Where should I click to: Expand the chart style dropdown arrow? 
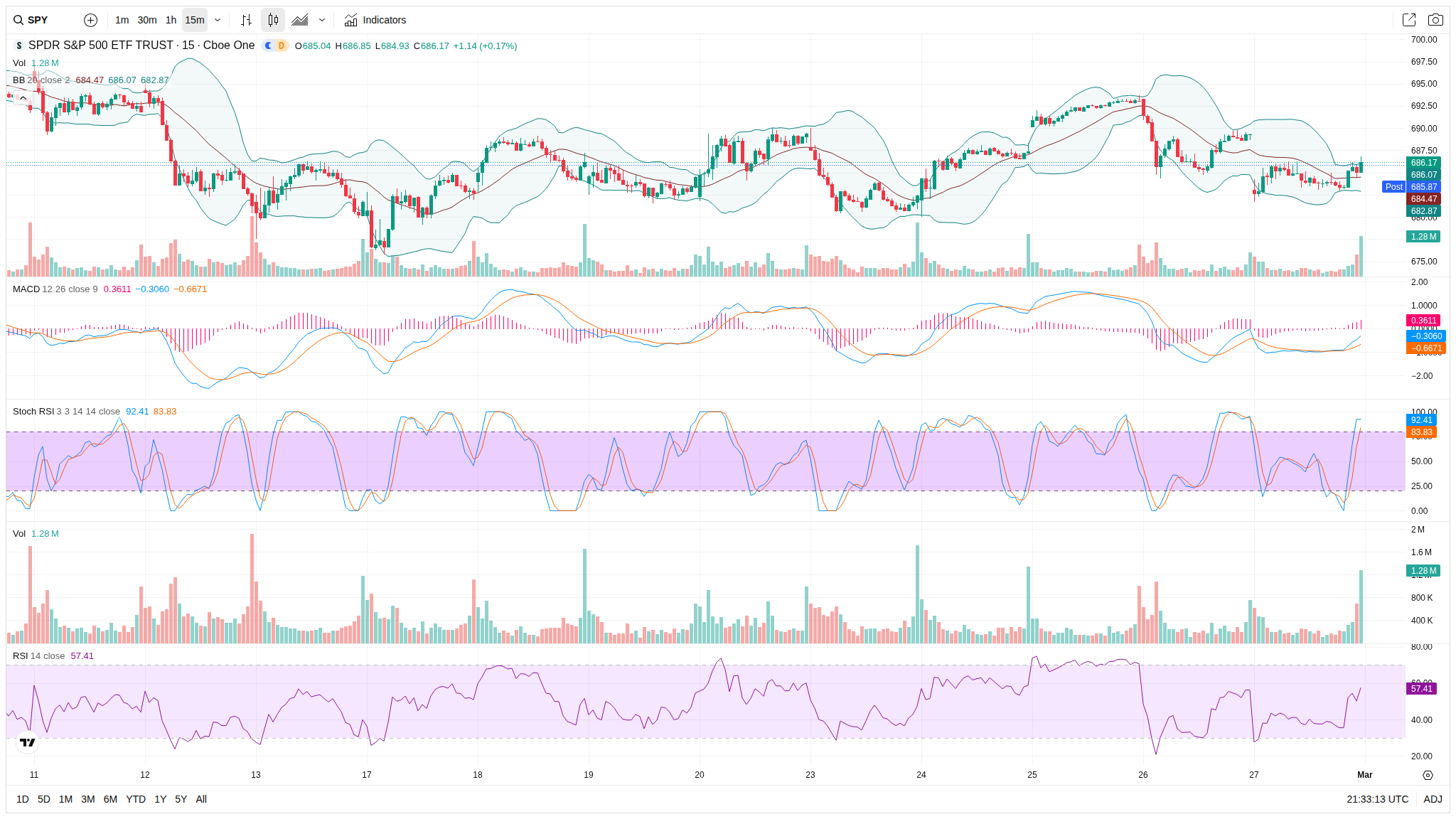coord(322,20)
